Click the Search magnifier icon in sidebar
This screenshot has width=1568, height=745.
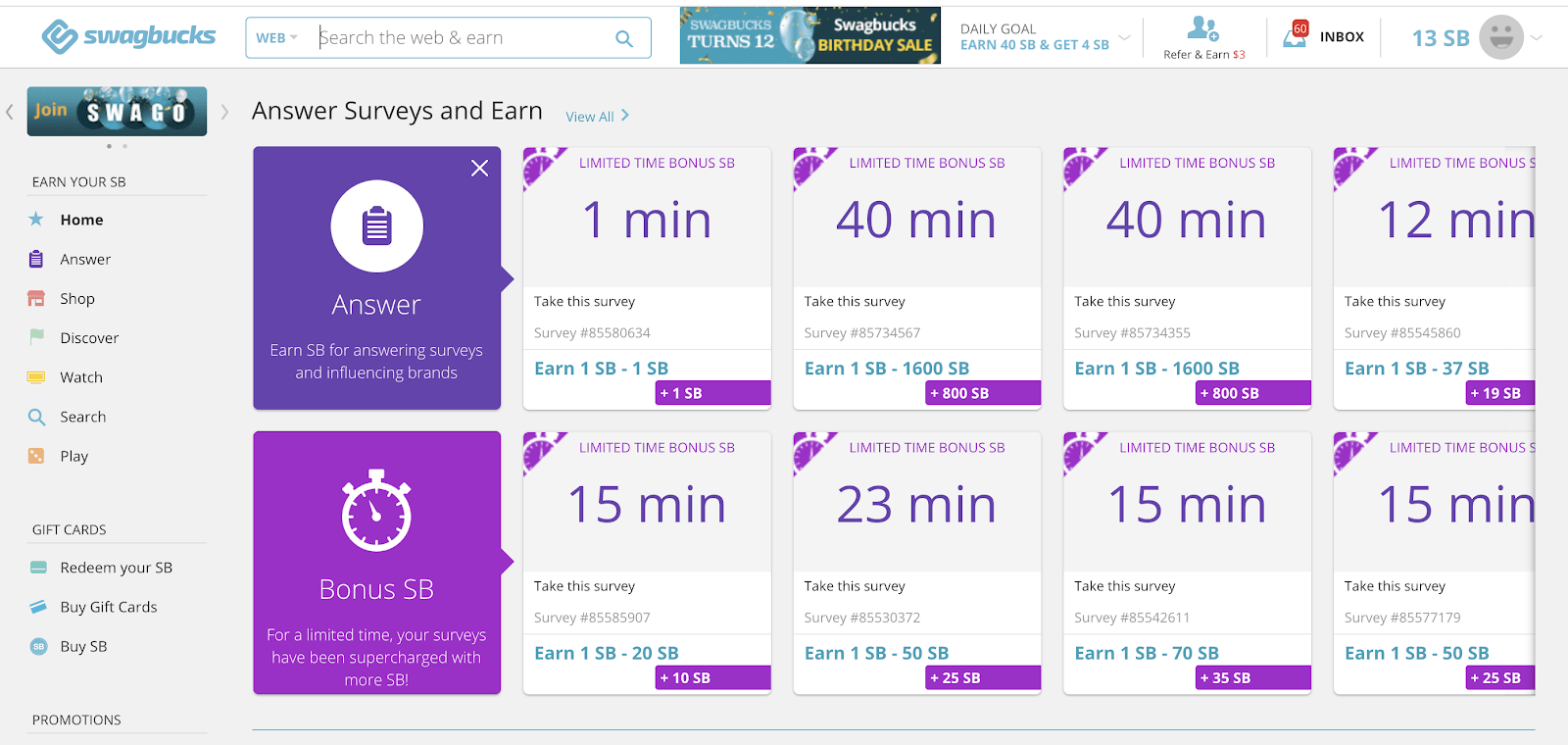point(36,417)
